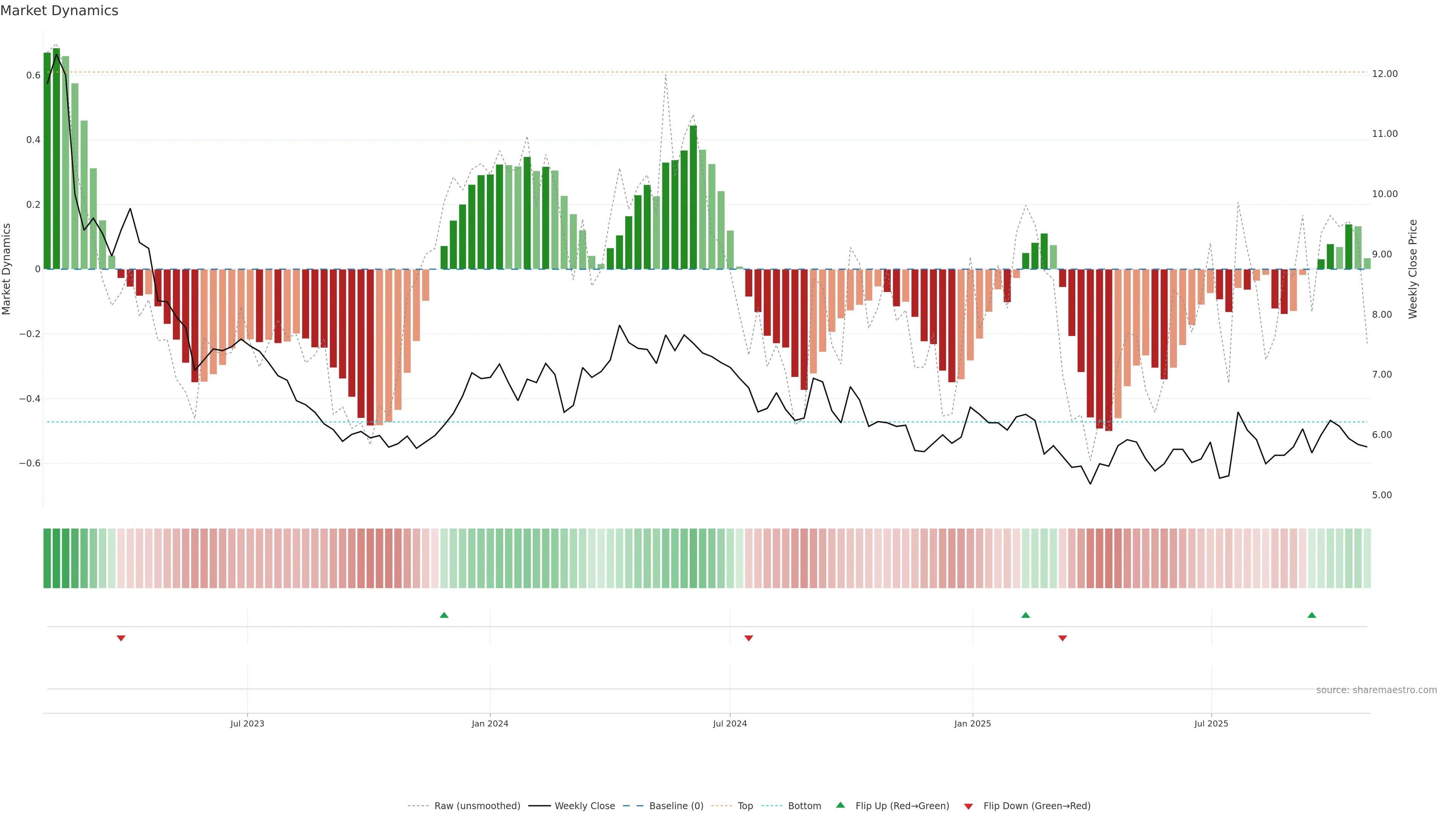
Task: Click the sharemaestro.com source text
Action: (x=1376, y=690)
